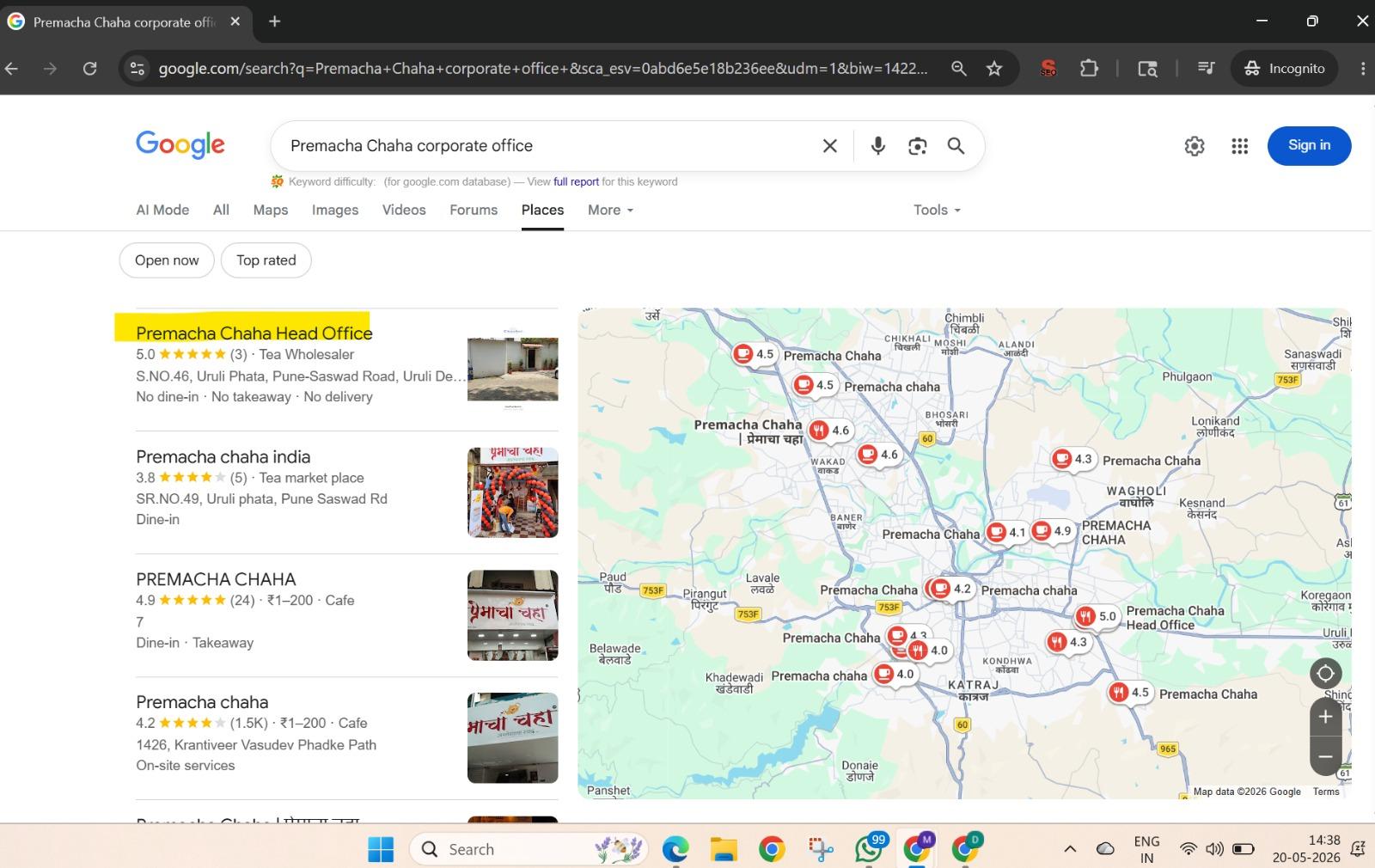Open Windows Start menu
The width and height of the screenshot is (1375, 868).
point(380,849)
